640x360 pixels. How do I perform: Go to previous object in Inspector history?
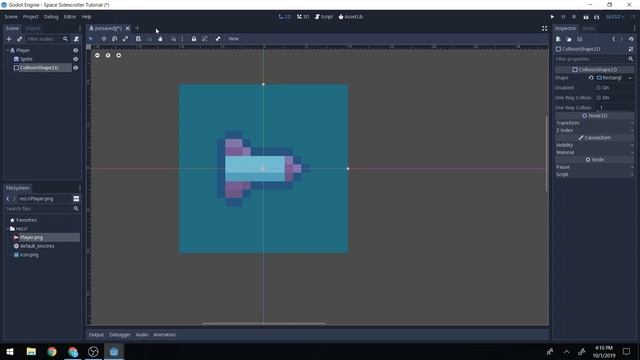(613, 39)
